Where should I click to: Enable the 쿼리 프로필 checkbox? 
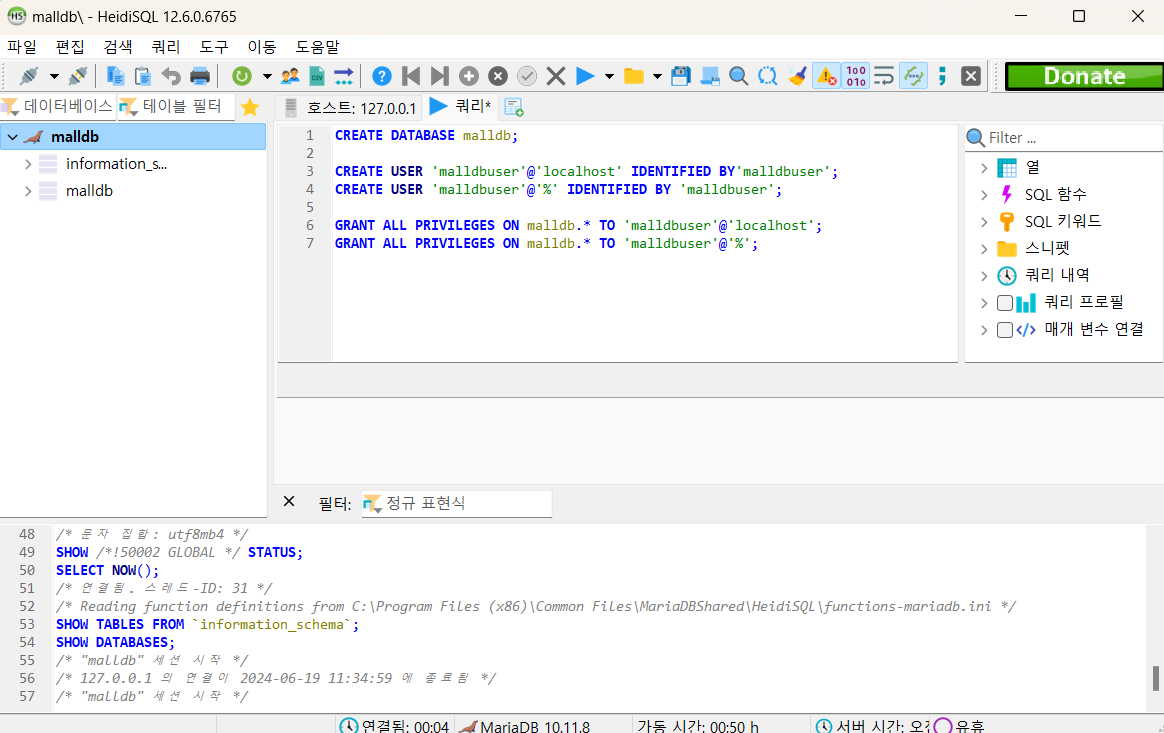tap(1004, 302)
